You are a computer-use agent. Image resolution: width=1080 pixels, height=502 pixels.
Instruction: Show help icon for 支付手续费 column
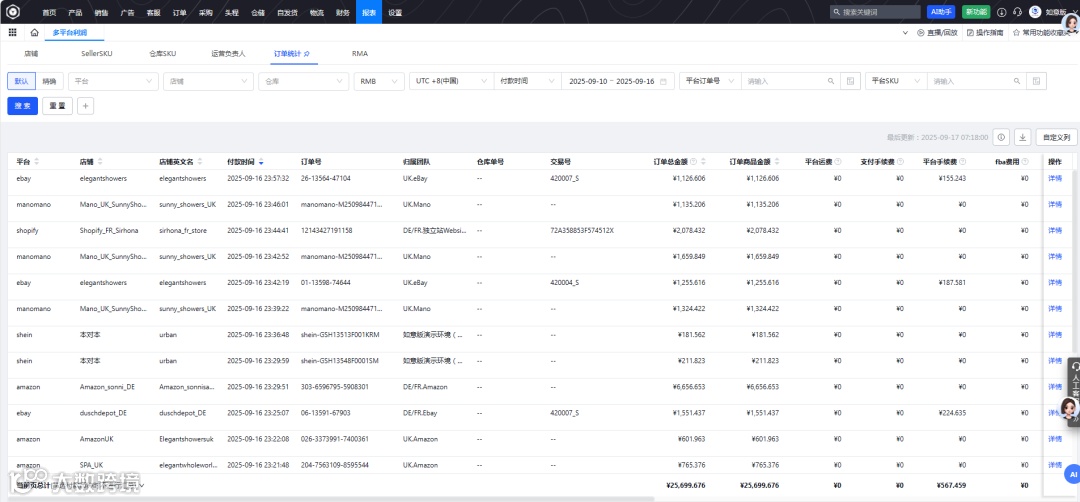pos(899,162)
